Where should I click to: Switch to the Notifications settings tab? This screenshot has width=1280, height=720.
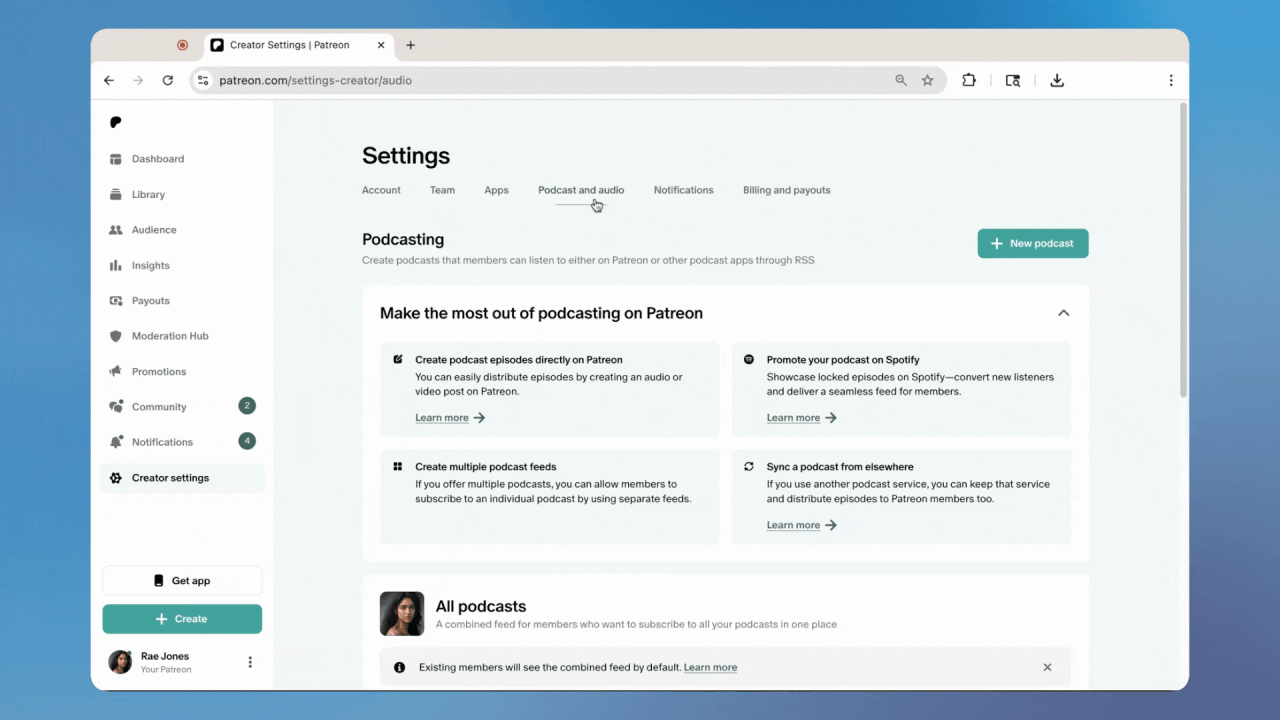click(x=684, y=190)
